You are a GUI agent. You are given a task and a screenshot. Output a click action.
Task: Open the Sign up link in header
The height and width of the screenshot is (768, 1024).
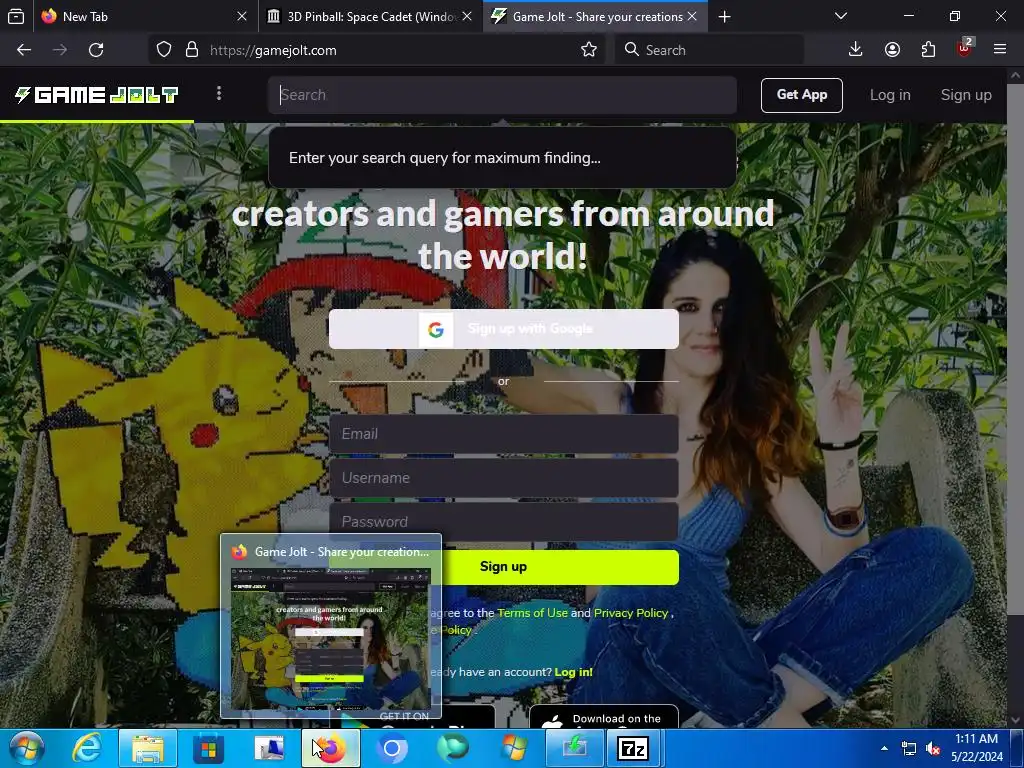click(966, 95)
